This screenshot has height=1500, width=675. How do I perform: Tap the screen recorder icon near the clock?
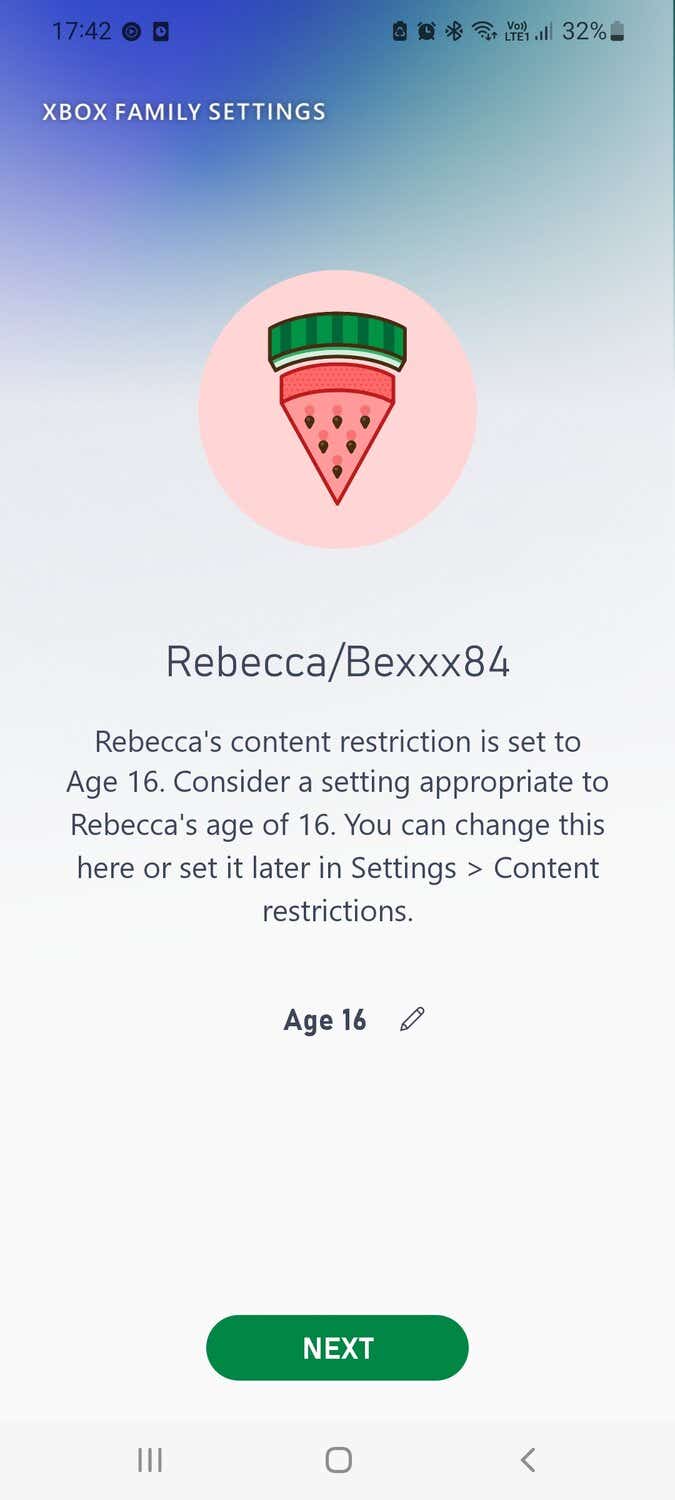click(x=163, y=31)
